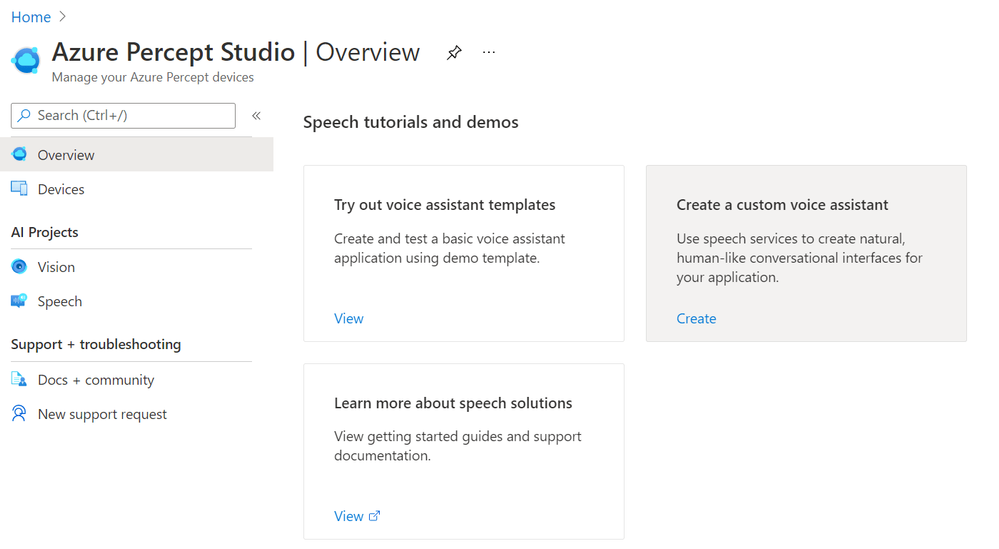View speech solutions documentation link

pyautogui.click(x=349, y=516)
